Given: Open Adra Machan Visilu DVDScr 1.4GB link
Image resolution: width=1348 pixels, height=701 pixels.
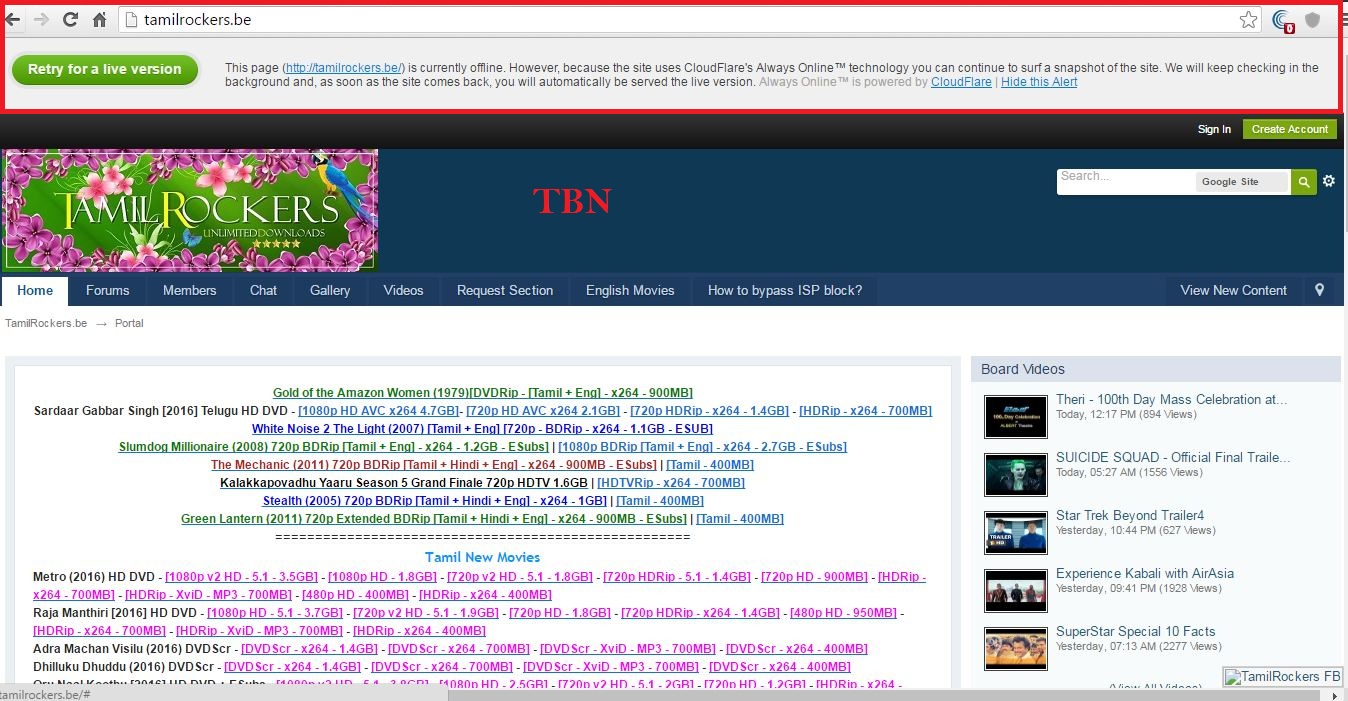Looking at the screenshot, I should 309,649.
